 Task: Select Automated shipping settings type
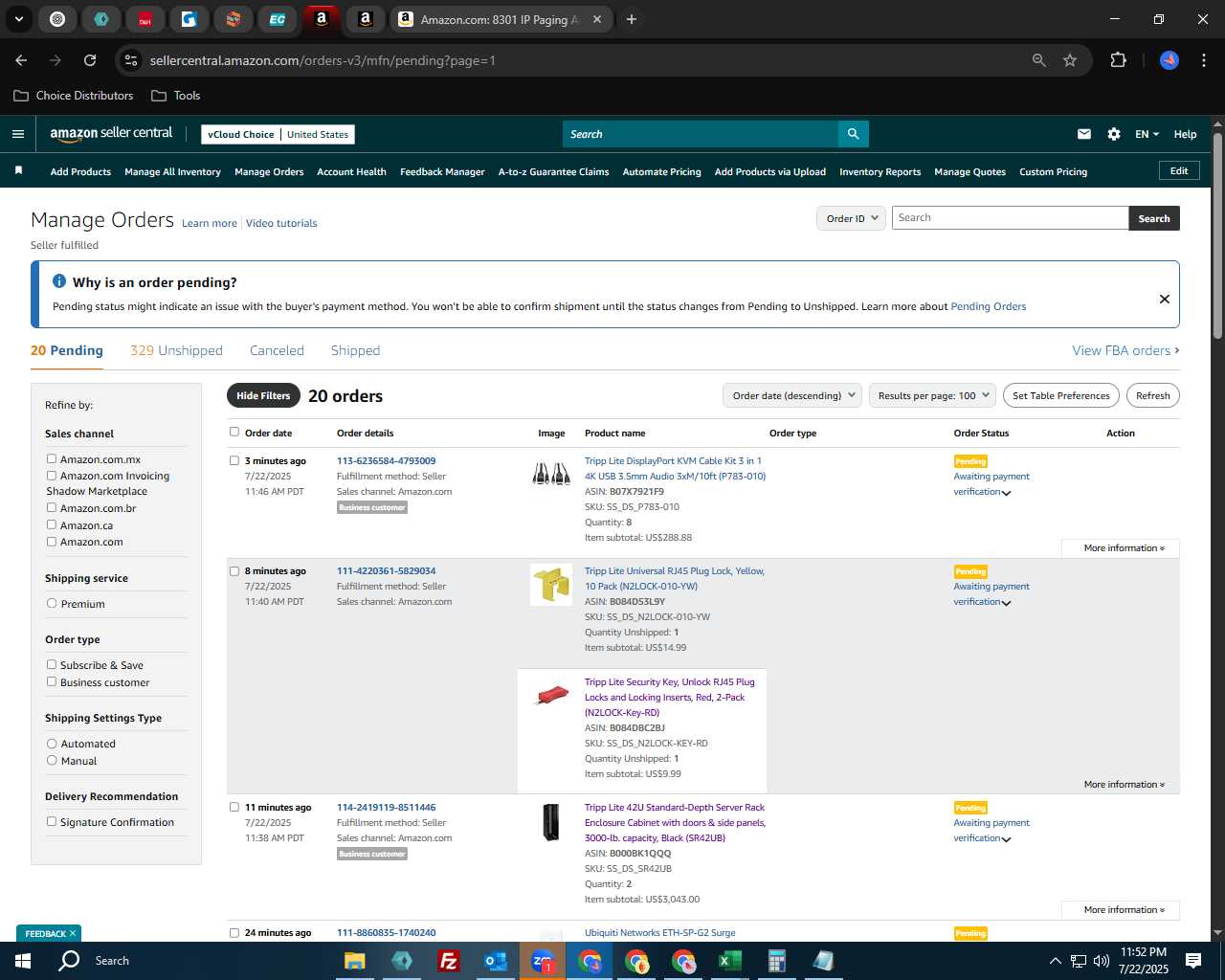click(52, 744)
